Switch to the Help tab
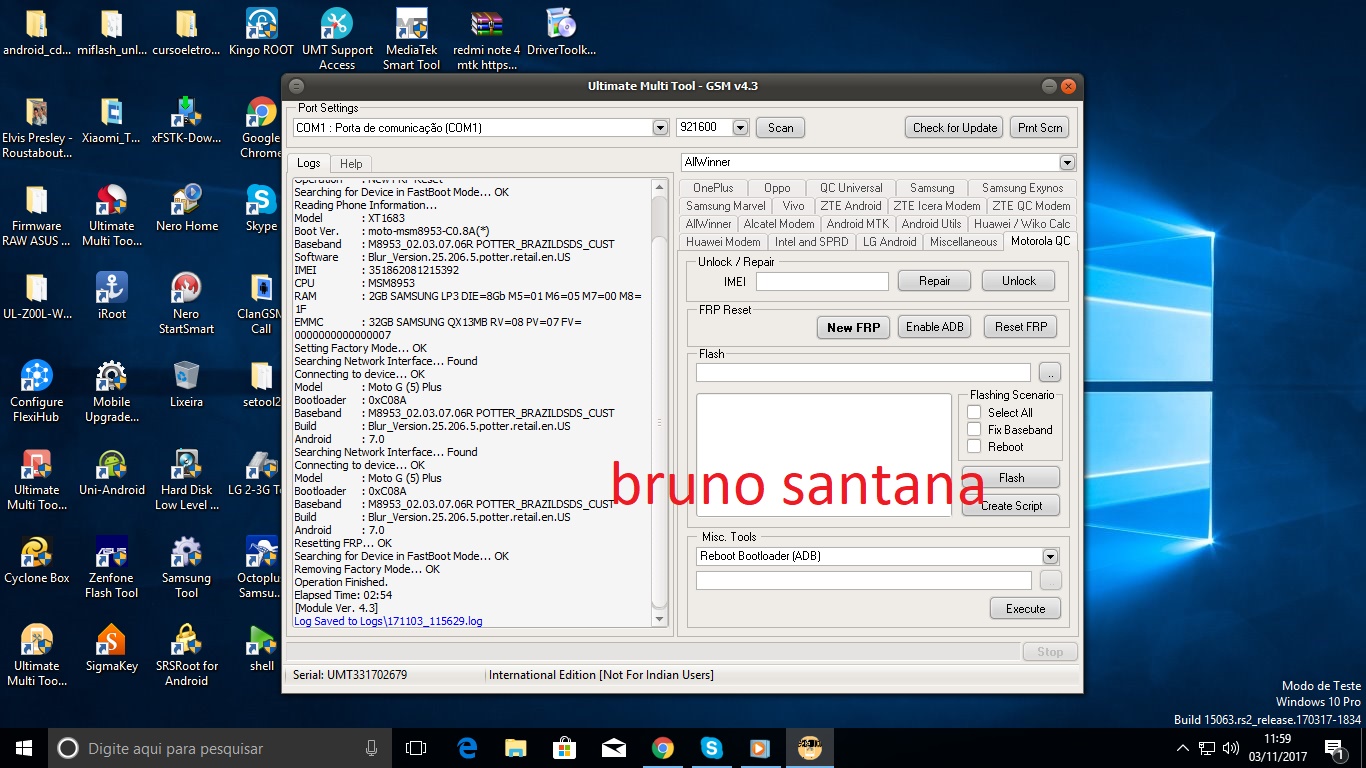1366x768 pixels. click(351, 164)
